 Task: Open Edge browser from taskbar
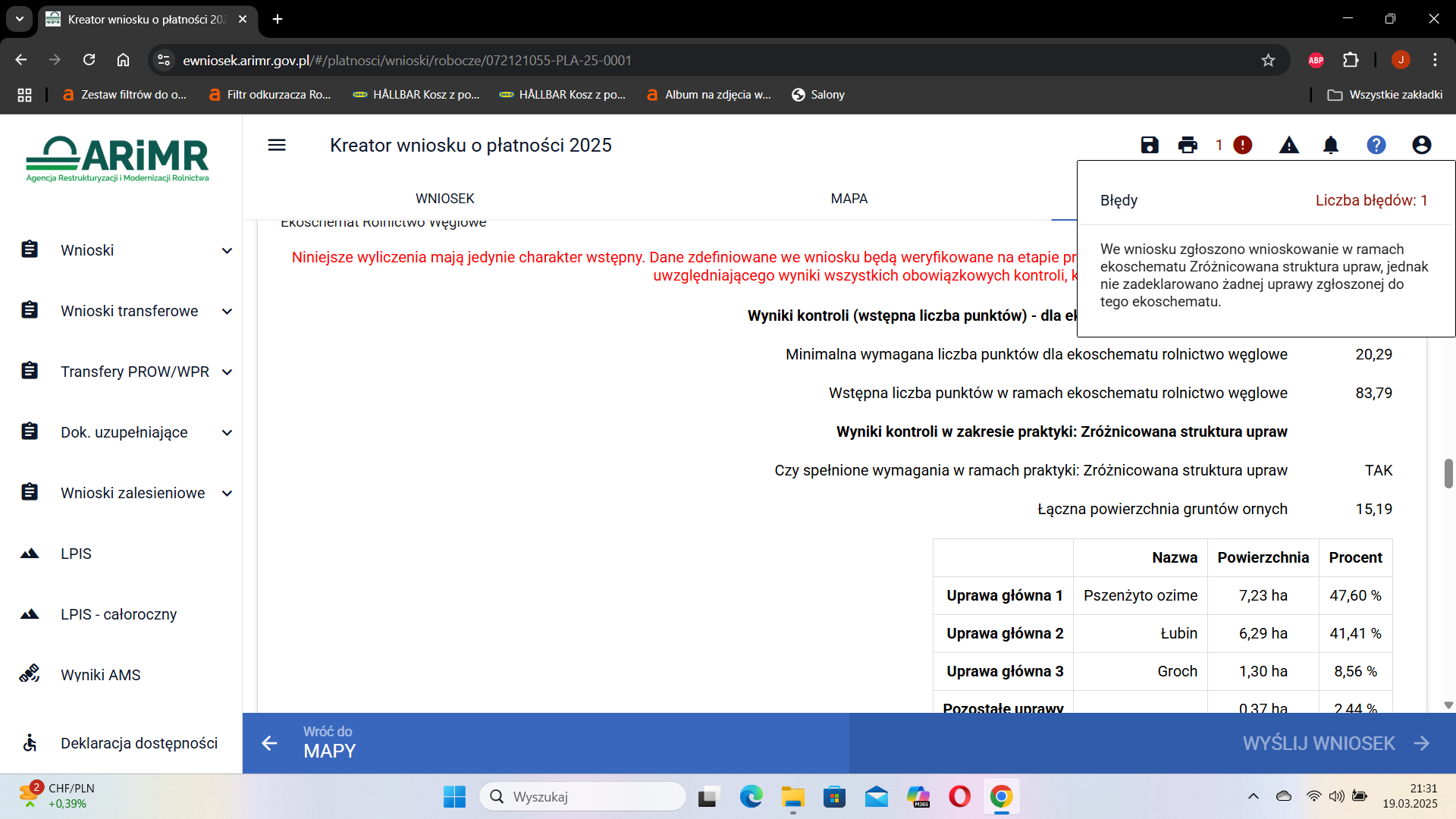(751, 796)
